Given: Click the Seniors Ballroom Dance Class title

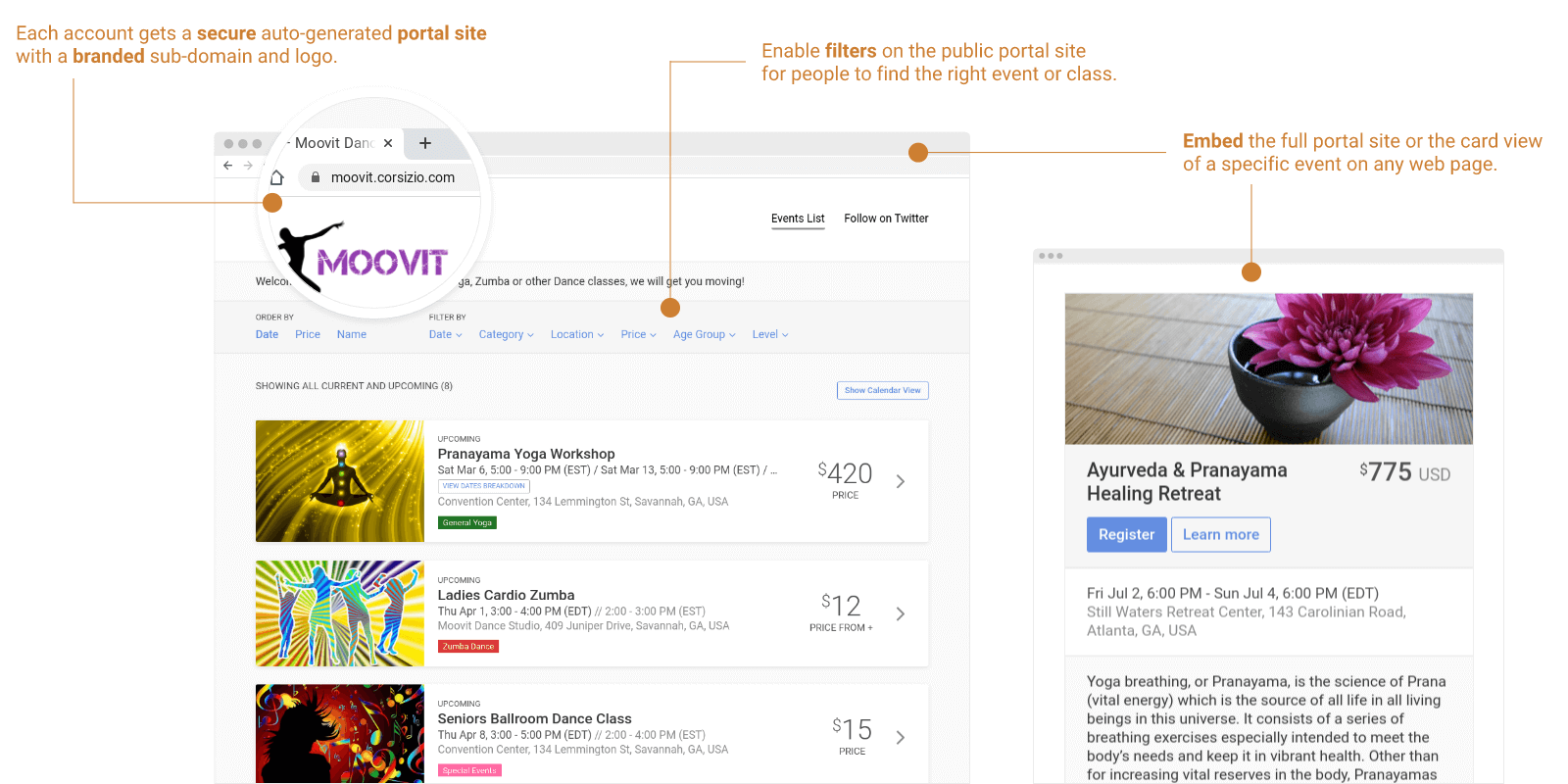Looking at the screenshot, I should [534, 718].
